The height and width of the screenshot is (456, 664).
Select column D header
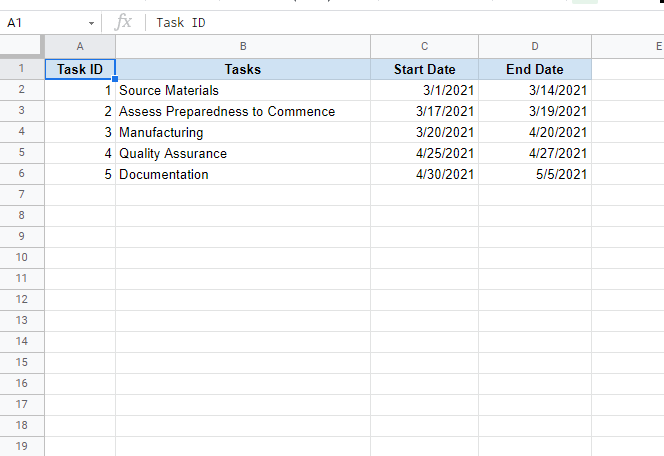coord(535,47)
